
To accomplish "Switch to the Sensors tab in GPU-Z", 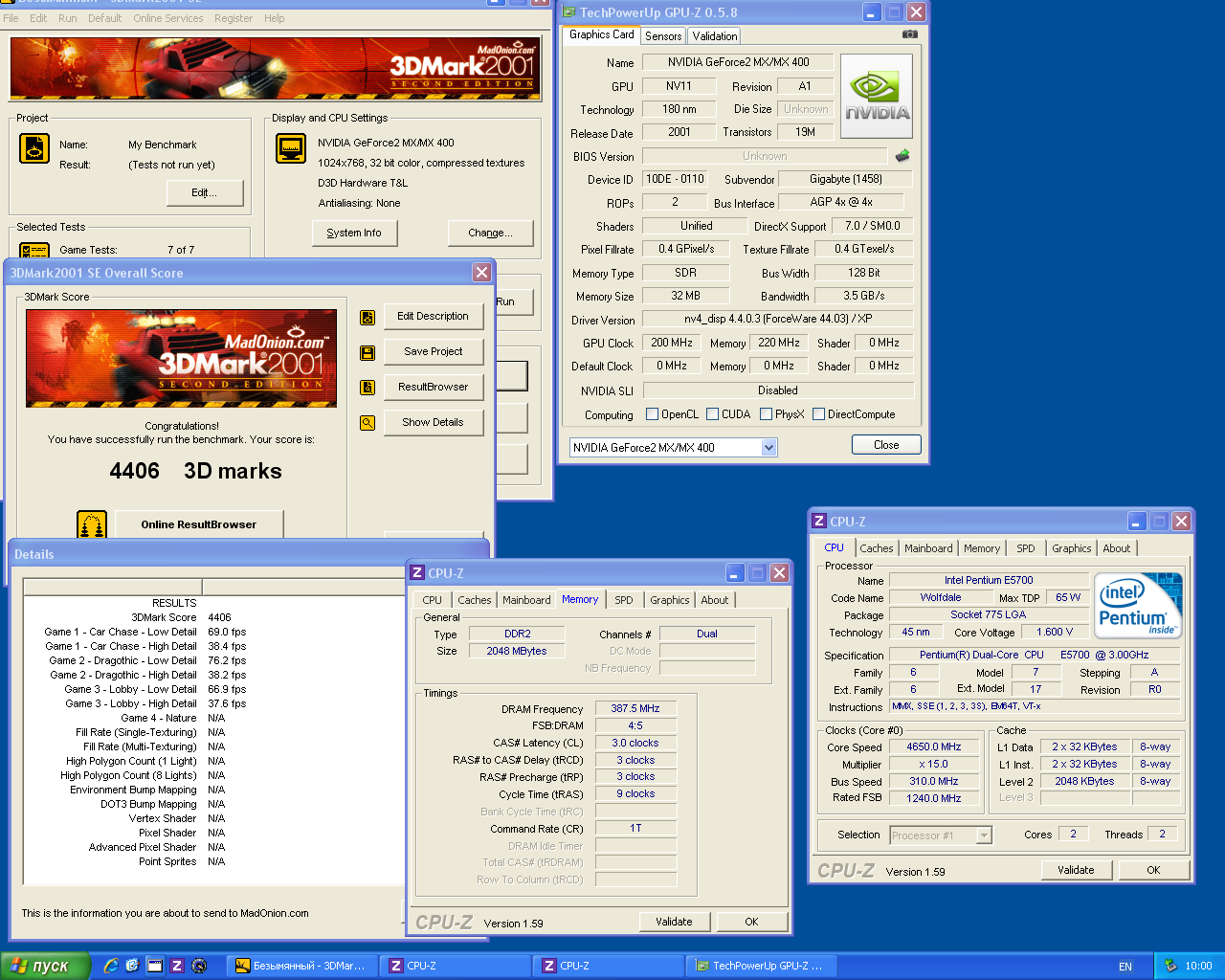I will click(x=663, y=35).
